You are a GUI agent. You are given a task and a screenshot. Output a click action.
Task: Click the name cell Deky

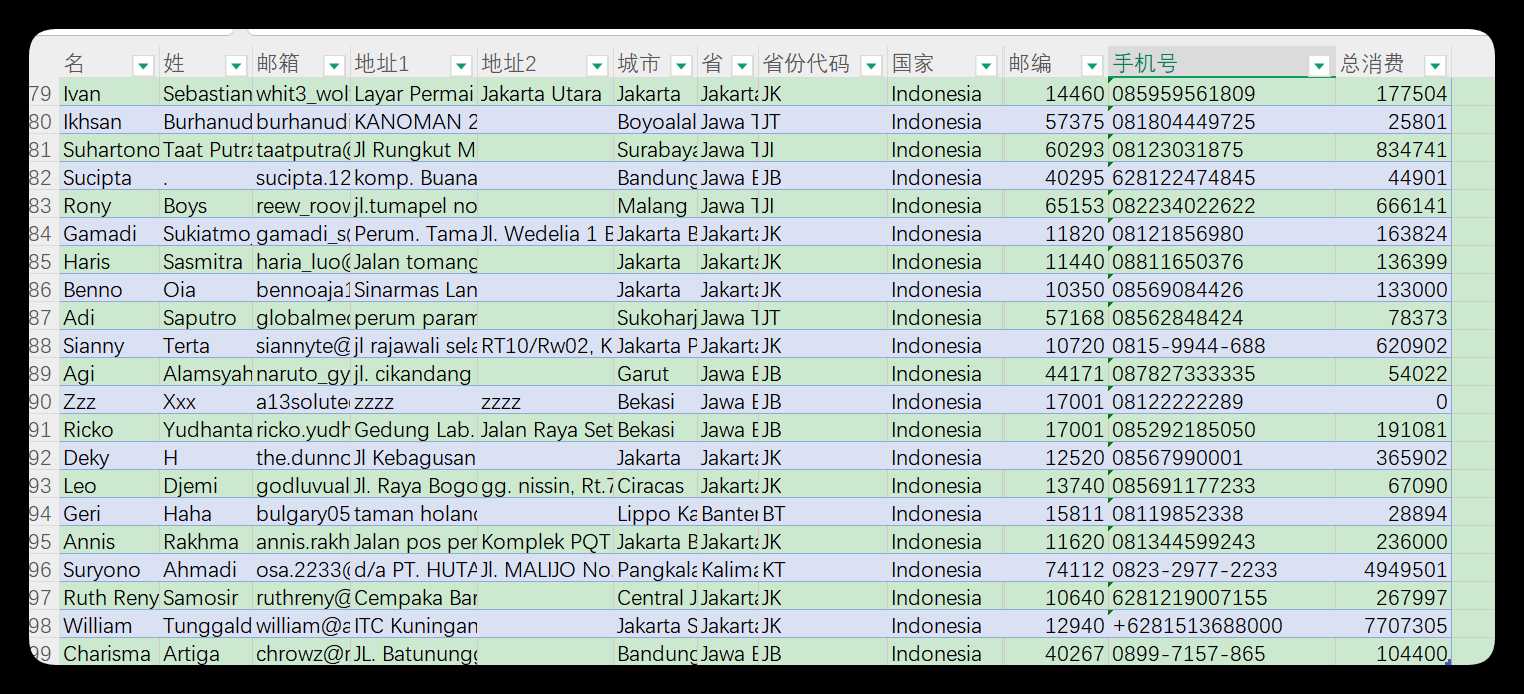(x=109, y=458)
